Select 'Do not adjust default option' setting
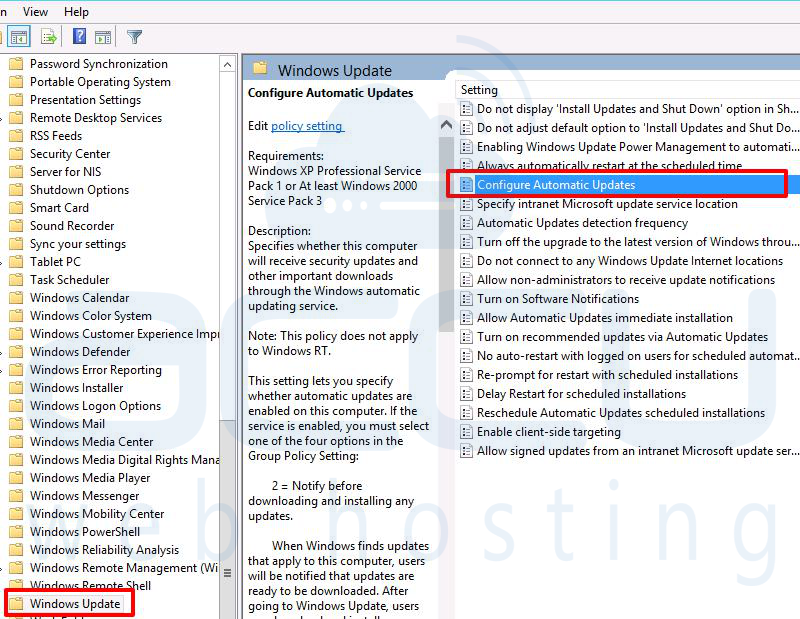 click(x=637, y=128)
